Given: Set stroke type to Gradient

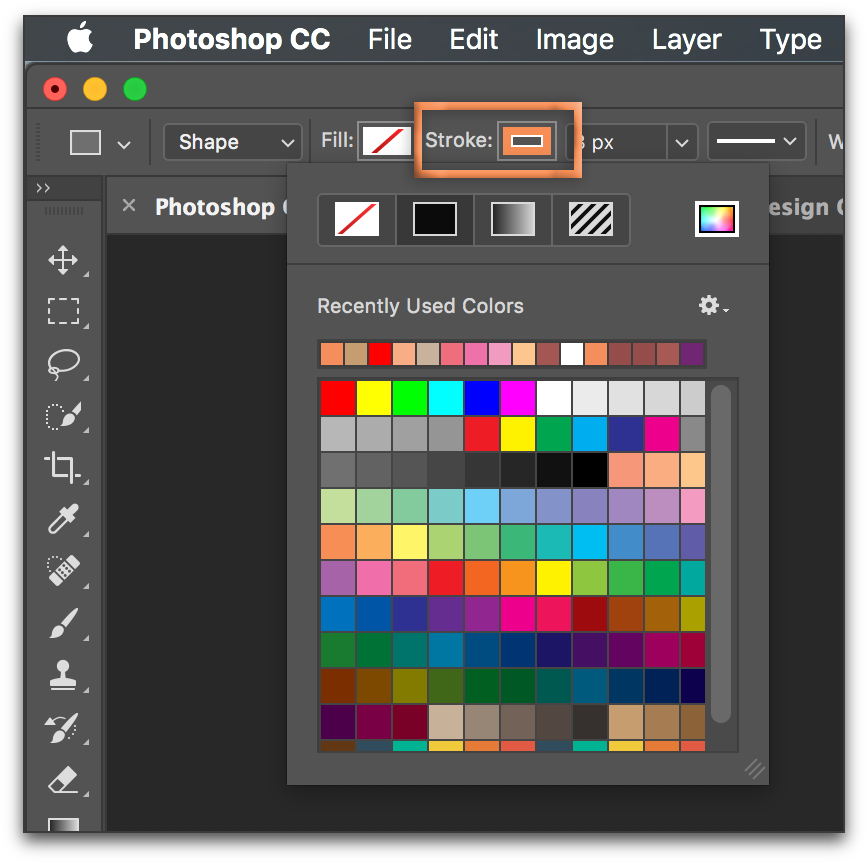Looking at the screenshot, I should point(513,219).
